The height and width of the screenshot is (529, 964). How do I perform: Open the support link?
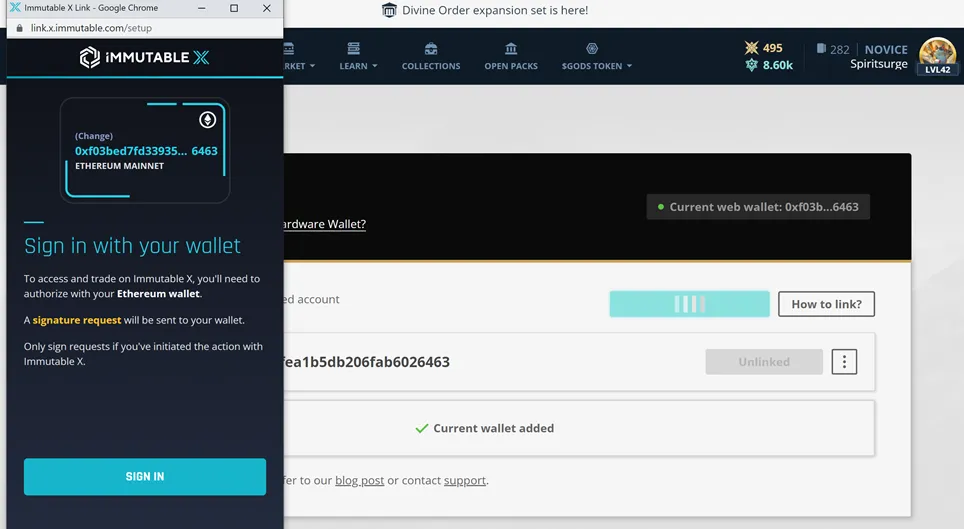click(x=465, y=480)
